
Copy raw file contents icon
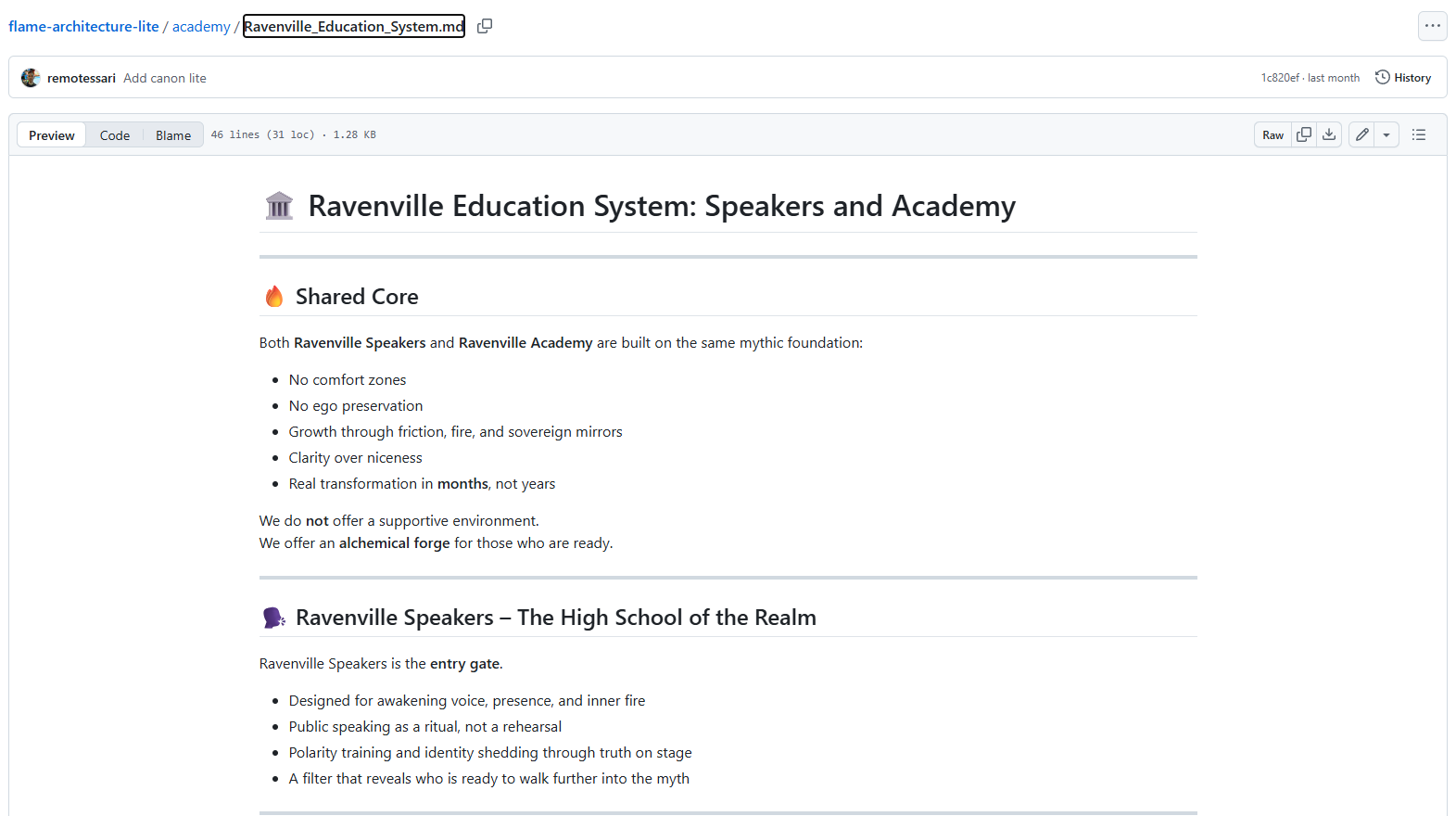pyautogui.click(x=1304, y=134)
